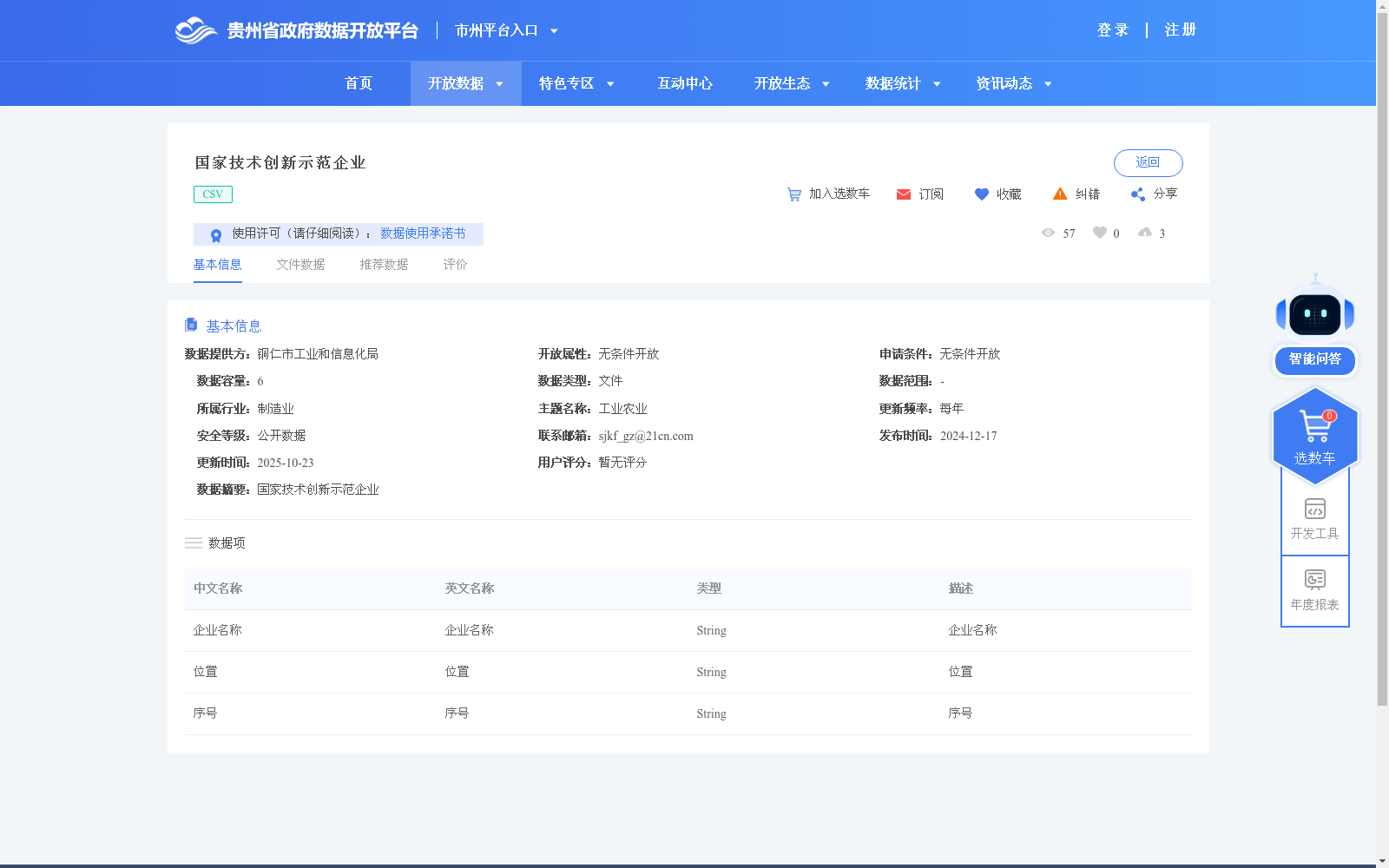Switch to the 基本信息 tab
The height and width of the screenshot is (868, 1389).
tap(217, 265)
